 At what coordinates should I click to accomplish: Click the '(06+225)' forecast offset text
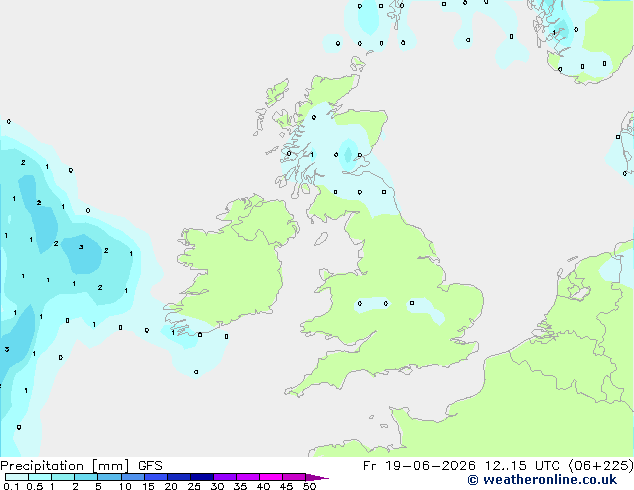(x=601, y=466)
